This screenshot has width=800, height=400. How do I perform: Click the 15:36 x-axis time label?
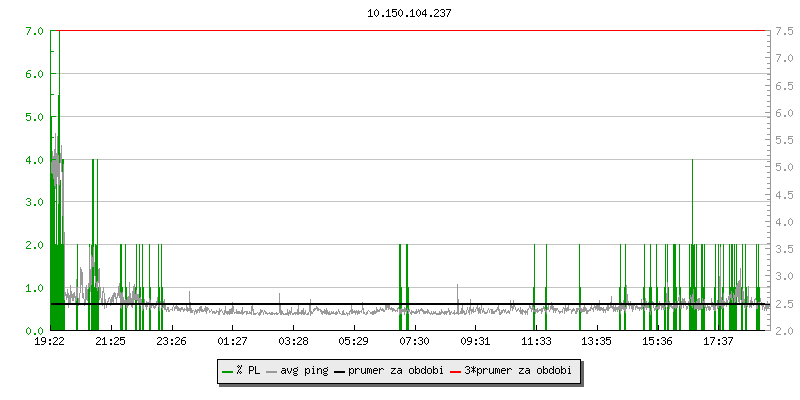click(x=658, y=342)
